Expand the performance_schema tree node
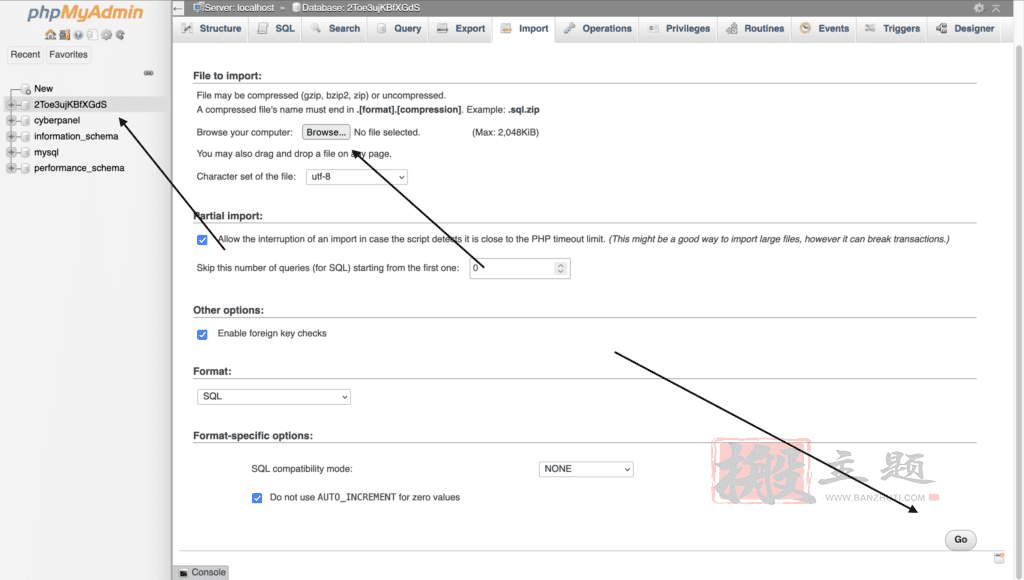1024x580 pixels. (x=11, y=169)
